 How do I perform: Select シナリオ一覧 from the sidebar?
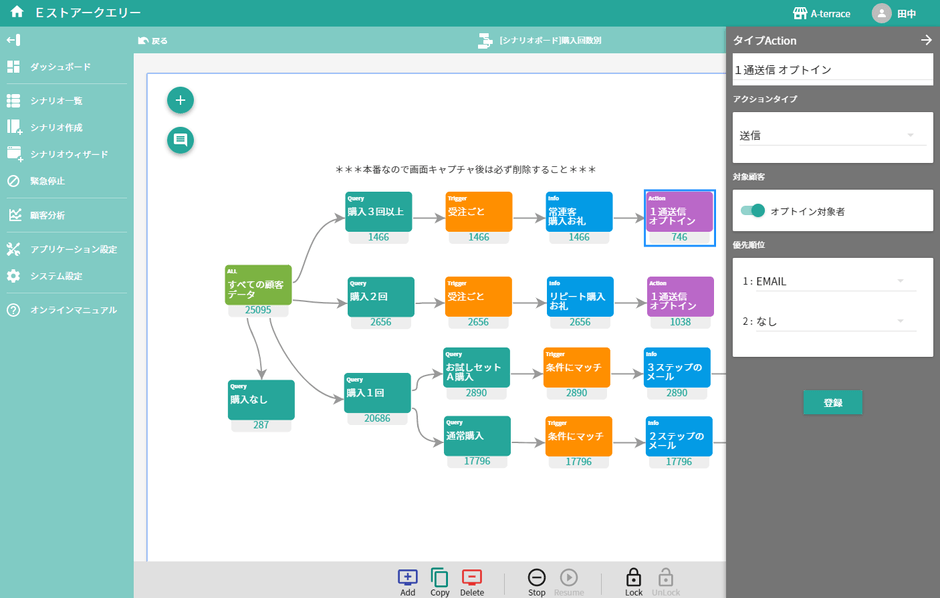56,101
